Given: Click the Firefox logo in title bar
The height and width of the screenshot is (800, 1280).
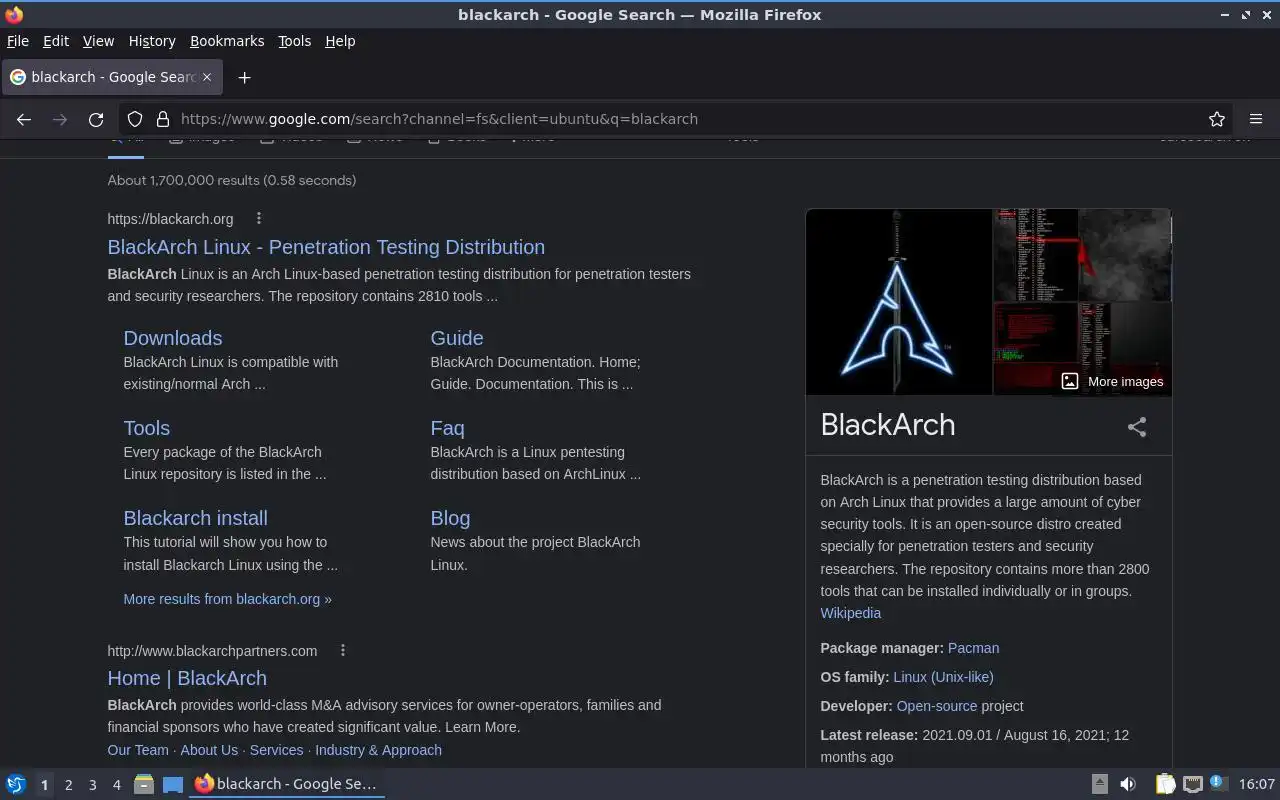Looking at the screenshot, I should point(14,15).
